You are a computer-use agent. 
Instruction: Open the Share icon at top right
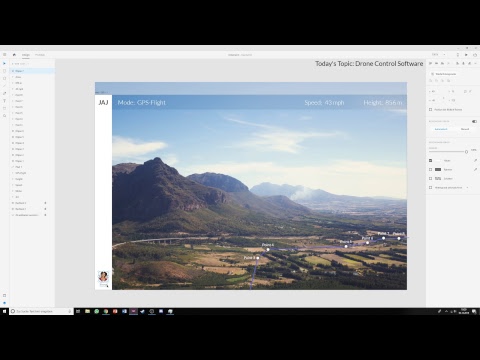point(475,55)
